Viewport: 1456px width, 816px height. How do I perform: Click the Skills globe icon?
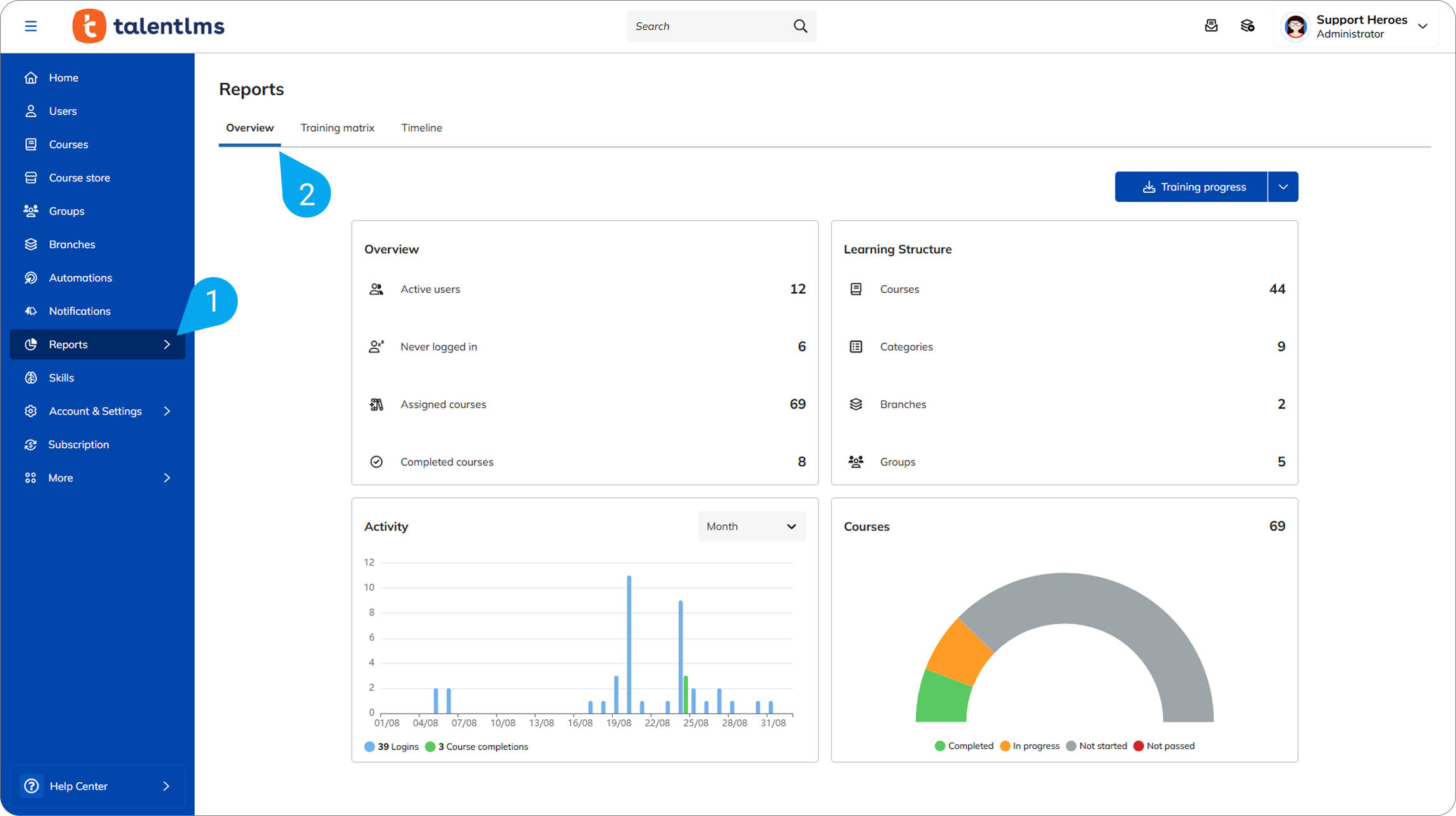tap(30, 378)
